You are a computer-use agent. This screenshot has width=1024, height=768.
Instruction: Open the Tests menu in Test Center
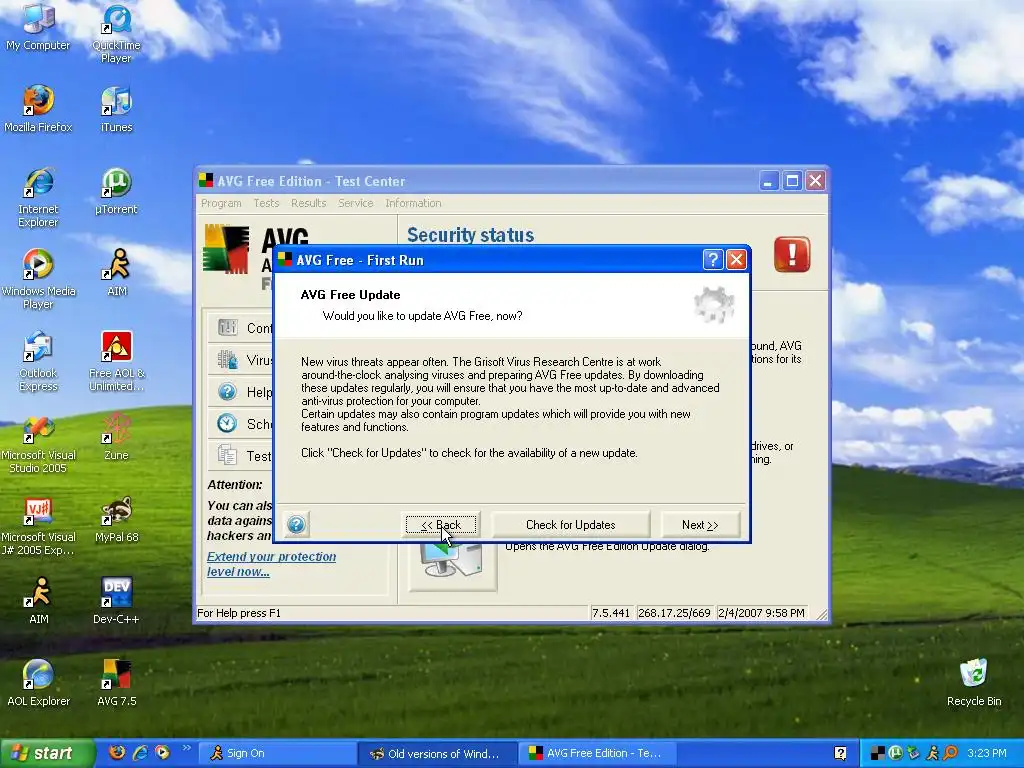266,203
